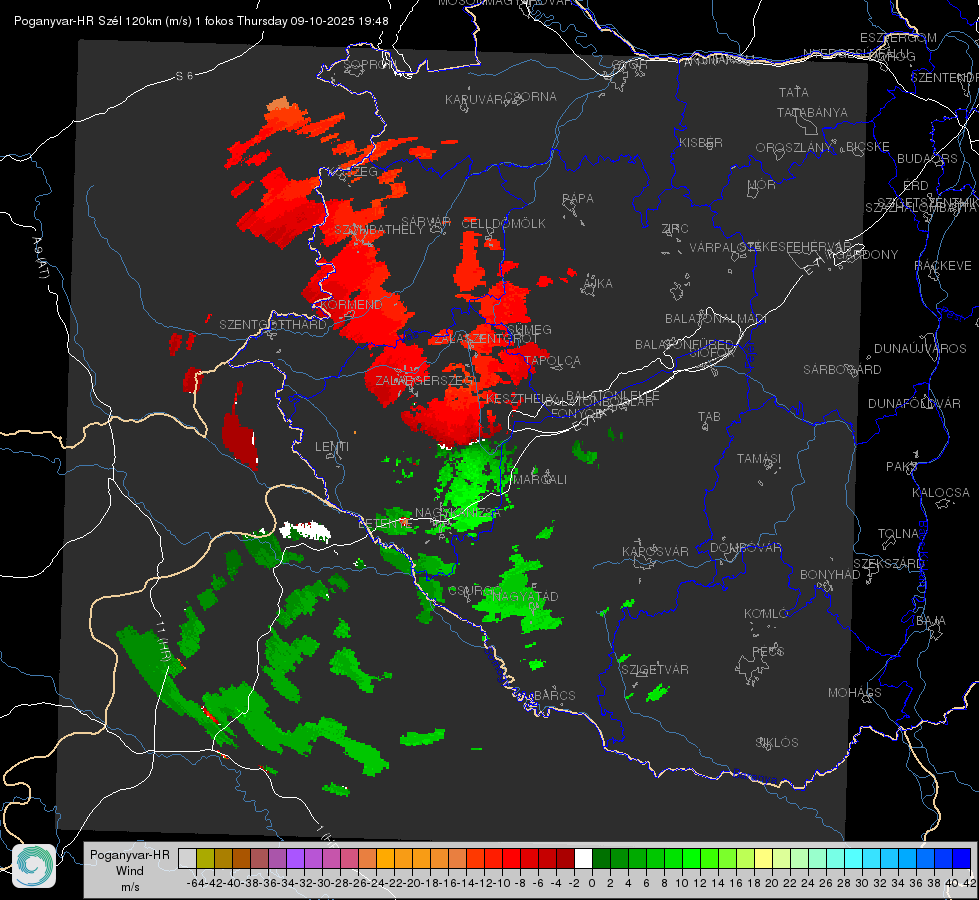The height and width of the screenshot is (900, 979).
Task: Select the LENTI town label
Action: (332, 447)
